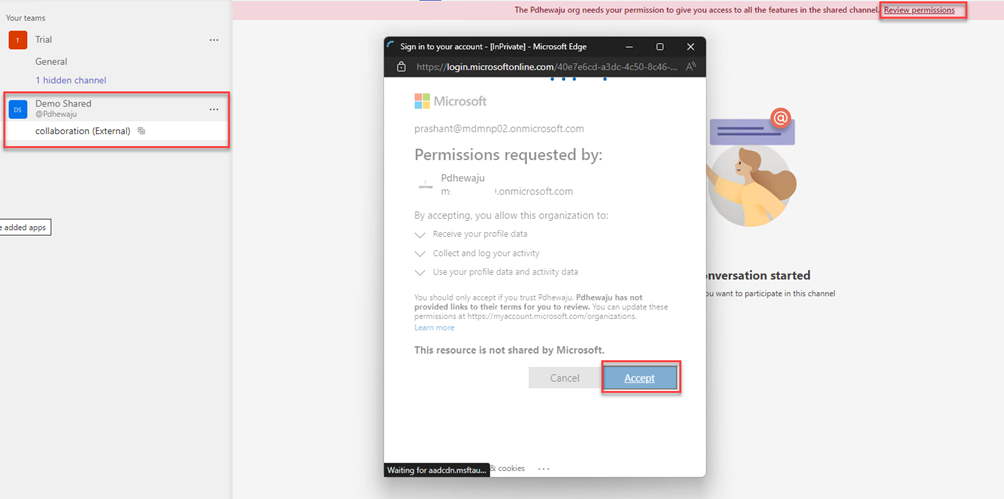The image size is (1004, 499).
Task: Click the Microsoft logo in the sign-in dialog
Action: coord(450,101)
